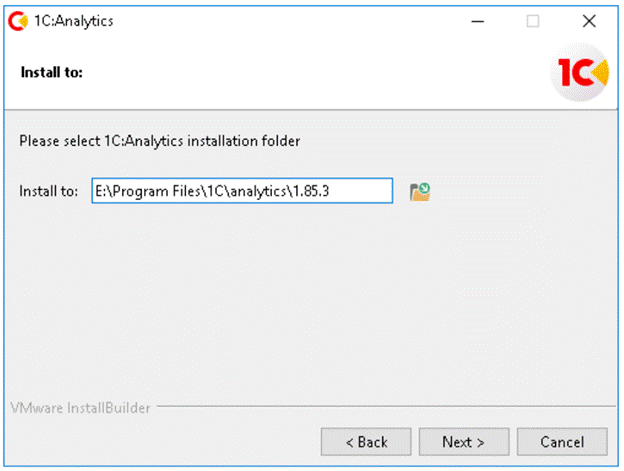
Task: Click the blank grey dialog body
Action: (300, 300)
